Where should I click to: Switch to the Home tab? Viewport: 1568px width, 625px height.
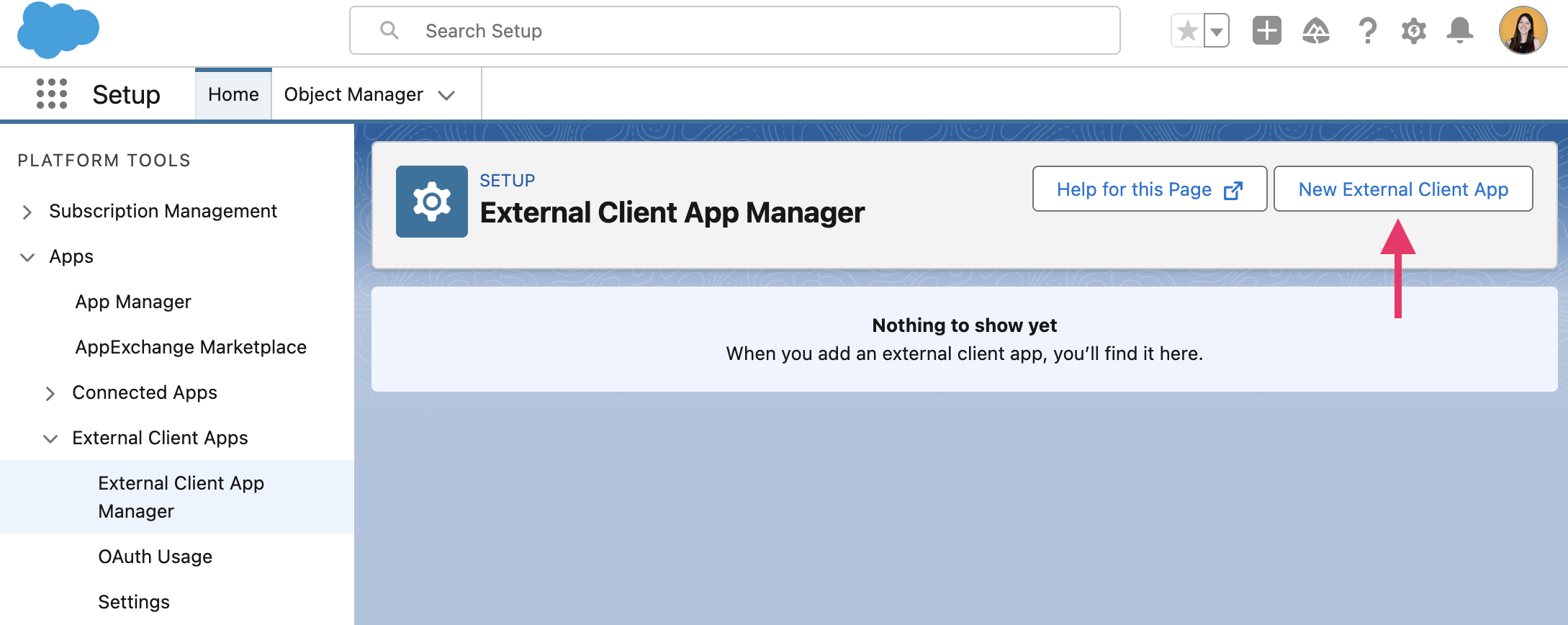[x=233, y=94]
